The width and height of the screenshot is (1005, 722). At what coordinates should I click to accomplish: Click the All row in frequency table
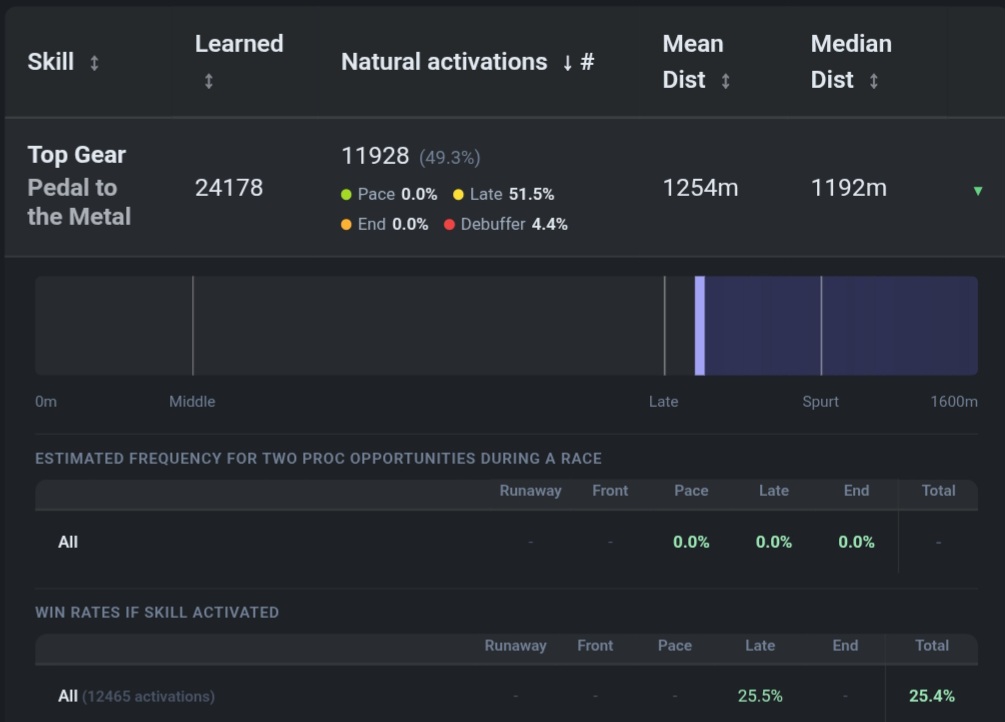click(x=506, y=542)
